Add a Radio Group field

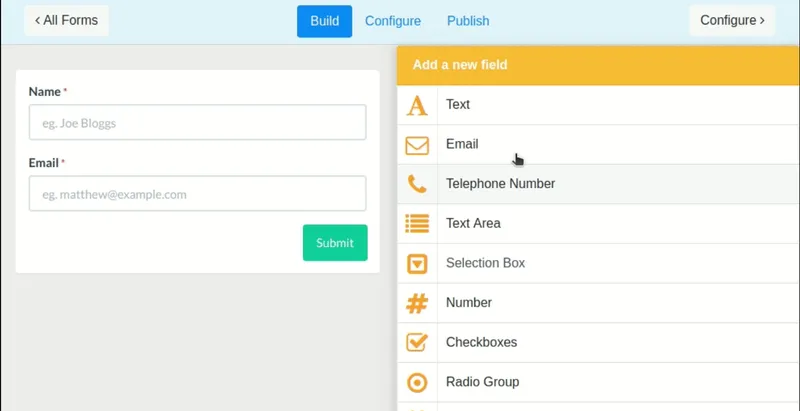point(598,382)
